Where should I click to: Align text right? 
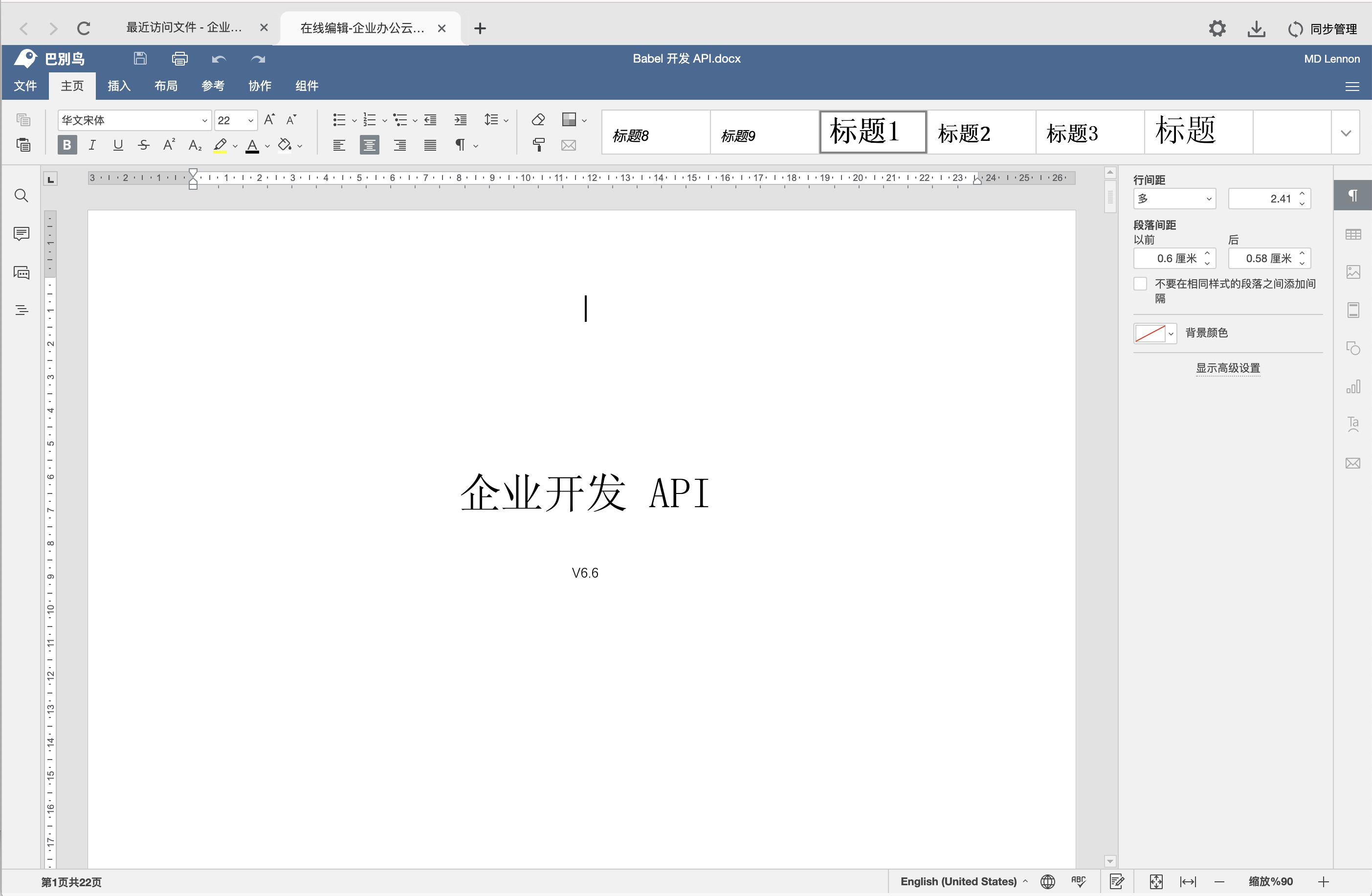click(x=400, y=145)
